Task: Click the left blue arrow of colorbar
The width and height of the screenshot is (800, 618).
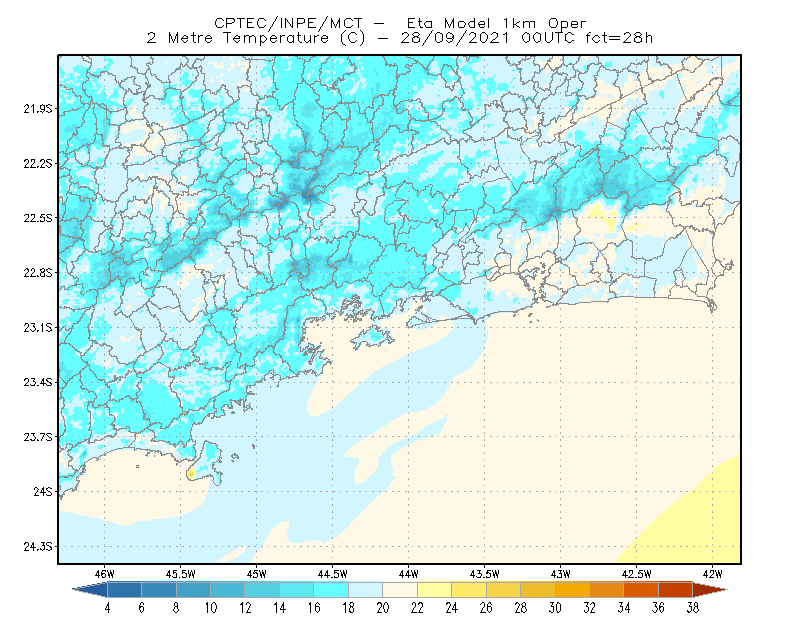Action: click(x=90, y=590)
